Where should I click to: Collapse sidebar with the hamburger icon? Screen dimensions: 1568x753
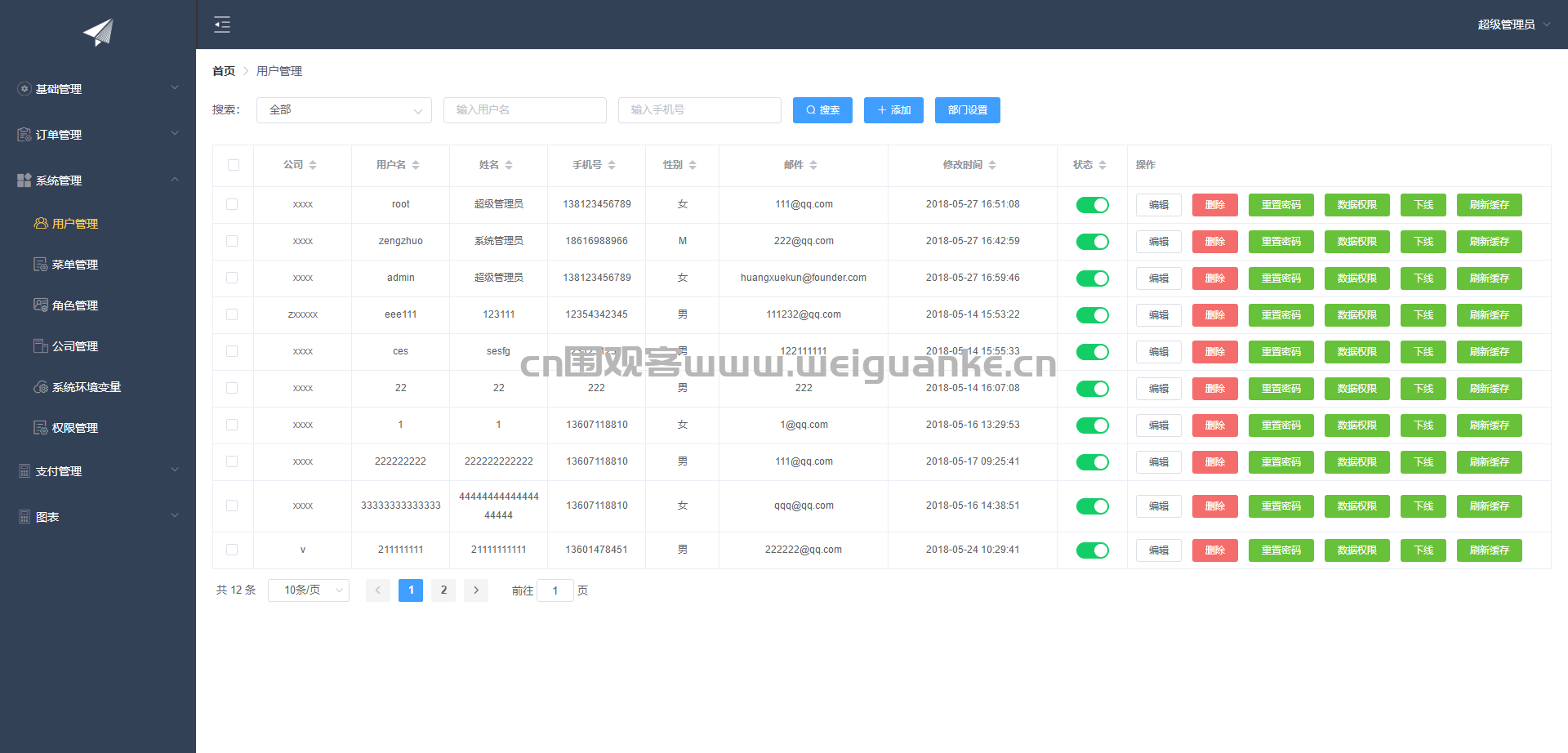point(221,25)
